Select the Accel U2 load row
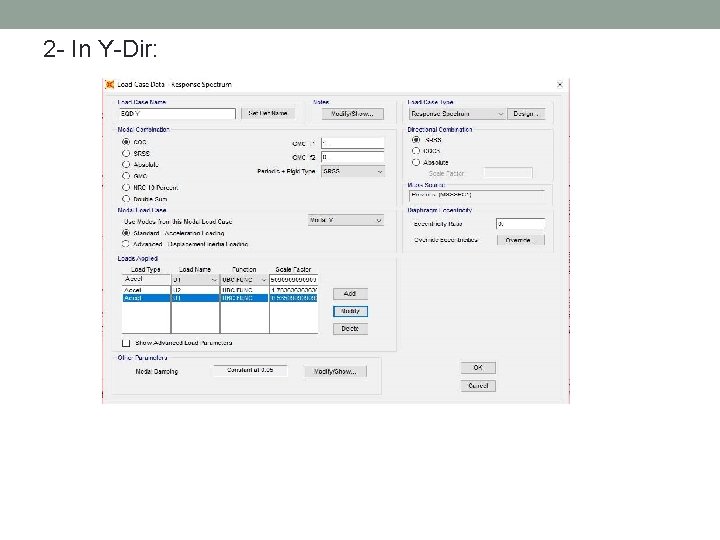Viewport: 720px width, 540px height. pos(219,290)
